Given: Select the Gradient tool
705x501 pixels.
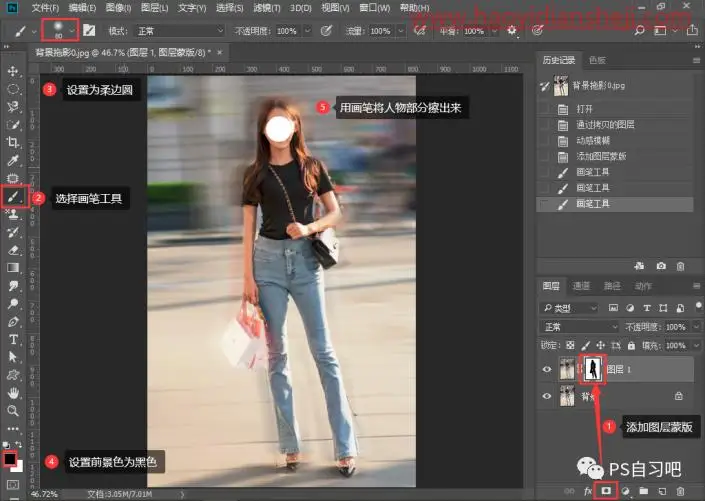Looking at the screenshot, I should click(x=13, y=268).
